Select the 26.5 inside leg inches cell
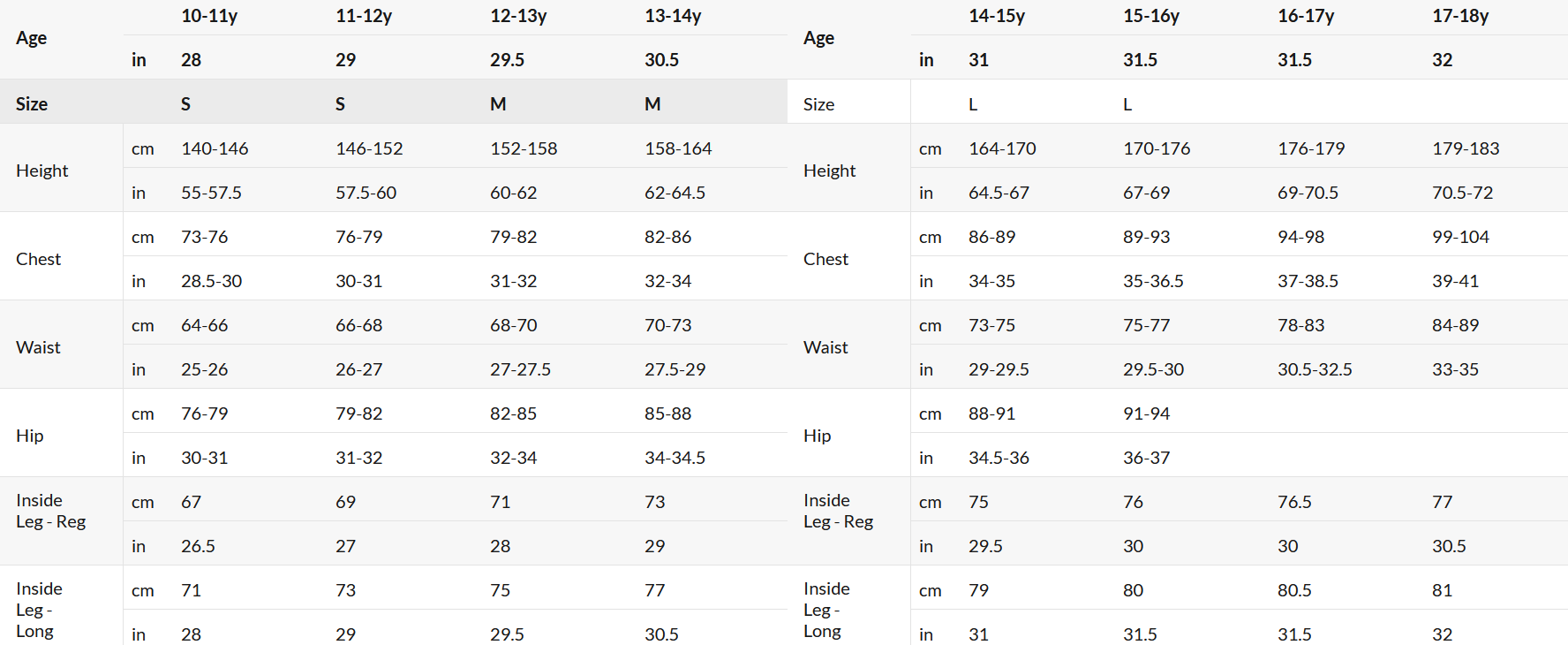Screen dimensions: 1568x645 click(198, 546)
